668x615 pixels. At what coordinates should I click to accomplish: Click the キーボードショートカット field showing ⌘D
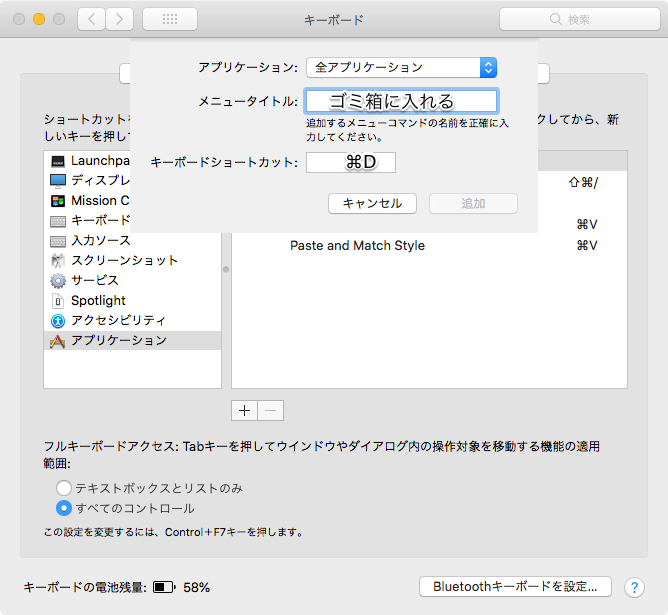coord(351,162)
